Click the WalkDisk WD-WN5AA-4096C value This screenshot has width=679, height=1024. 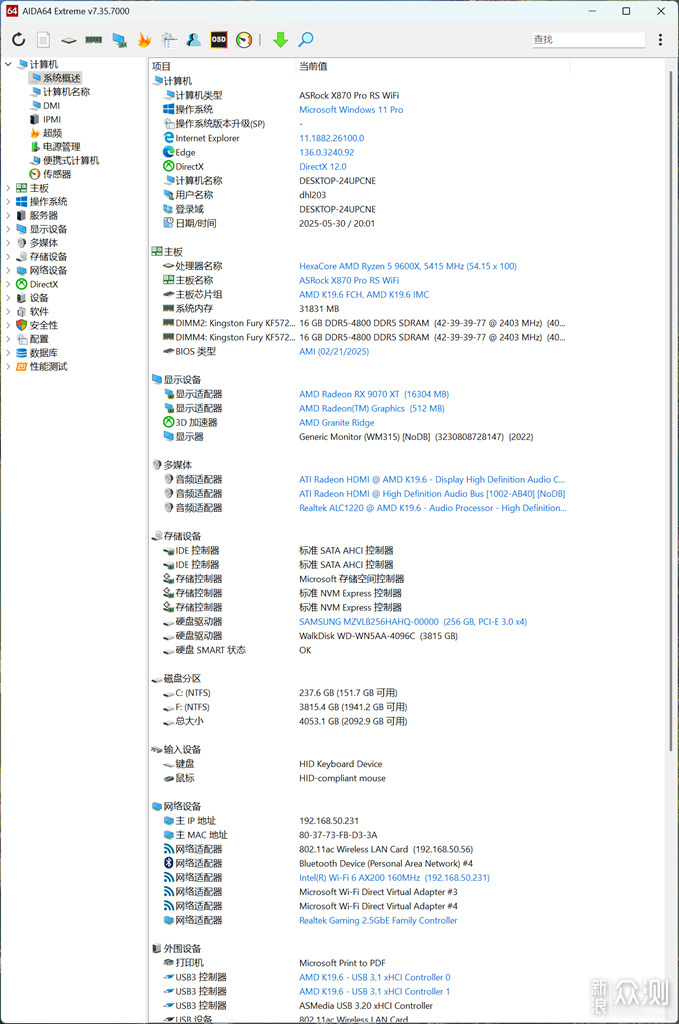(378, 635)
